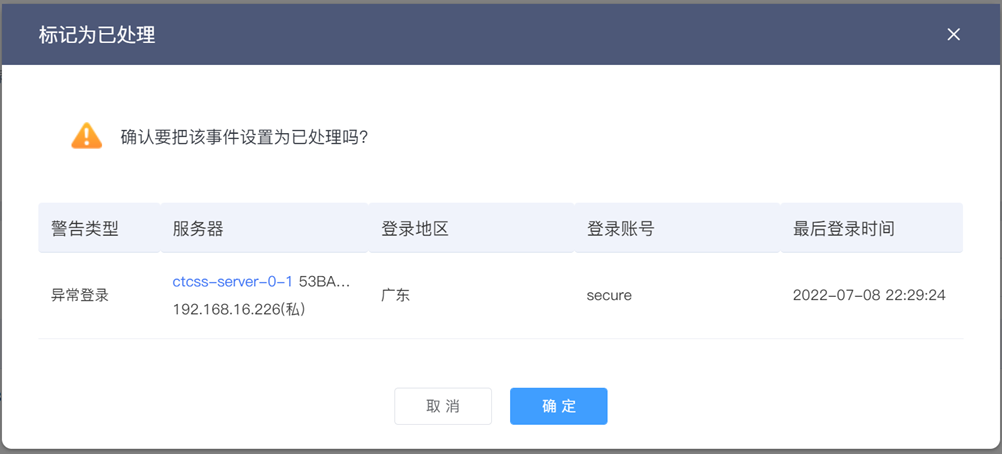Close the 标记为已处理 dialog with X

click(953, 35)
